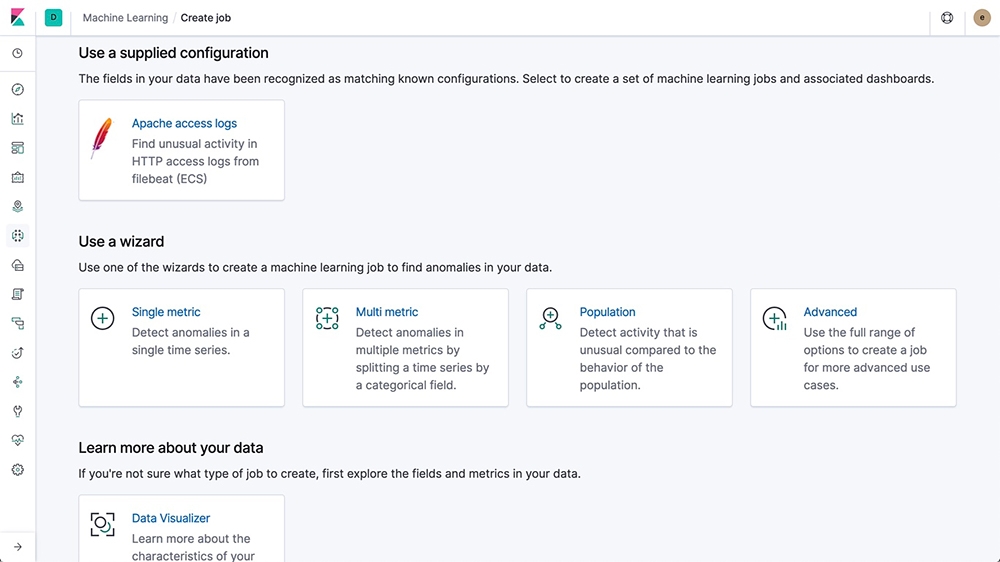Click the help lifebuoy icon
The height and width of the screenshot is (562, 1000).
[947, 18]
